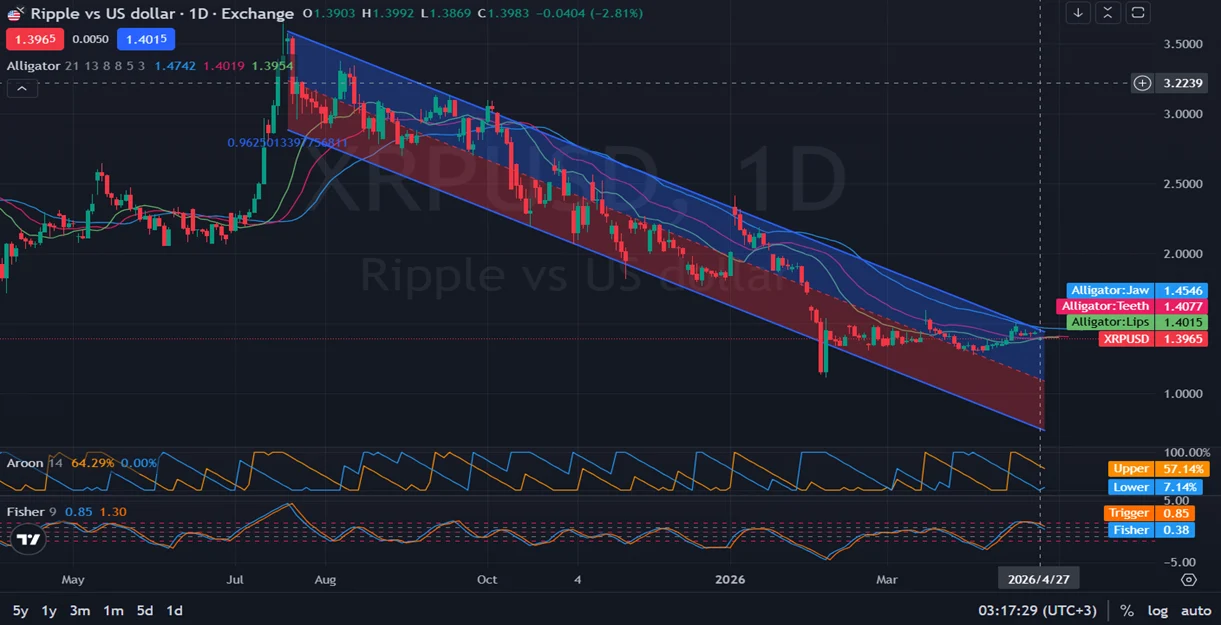Toggle log scale mode
1221x625 pixels.
(1157, 610)
